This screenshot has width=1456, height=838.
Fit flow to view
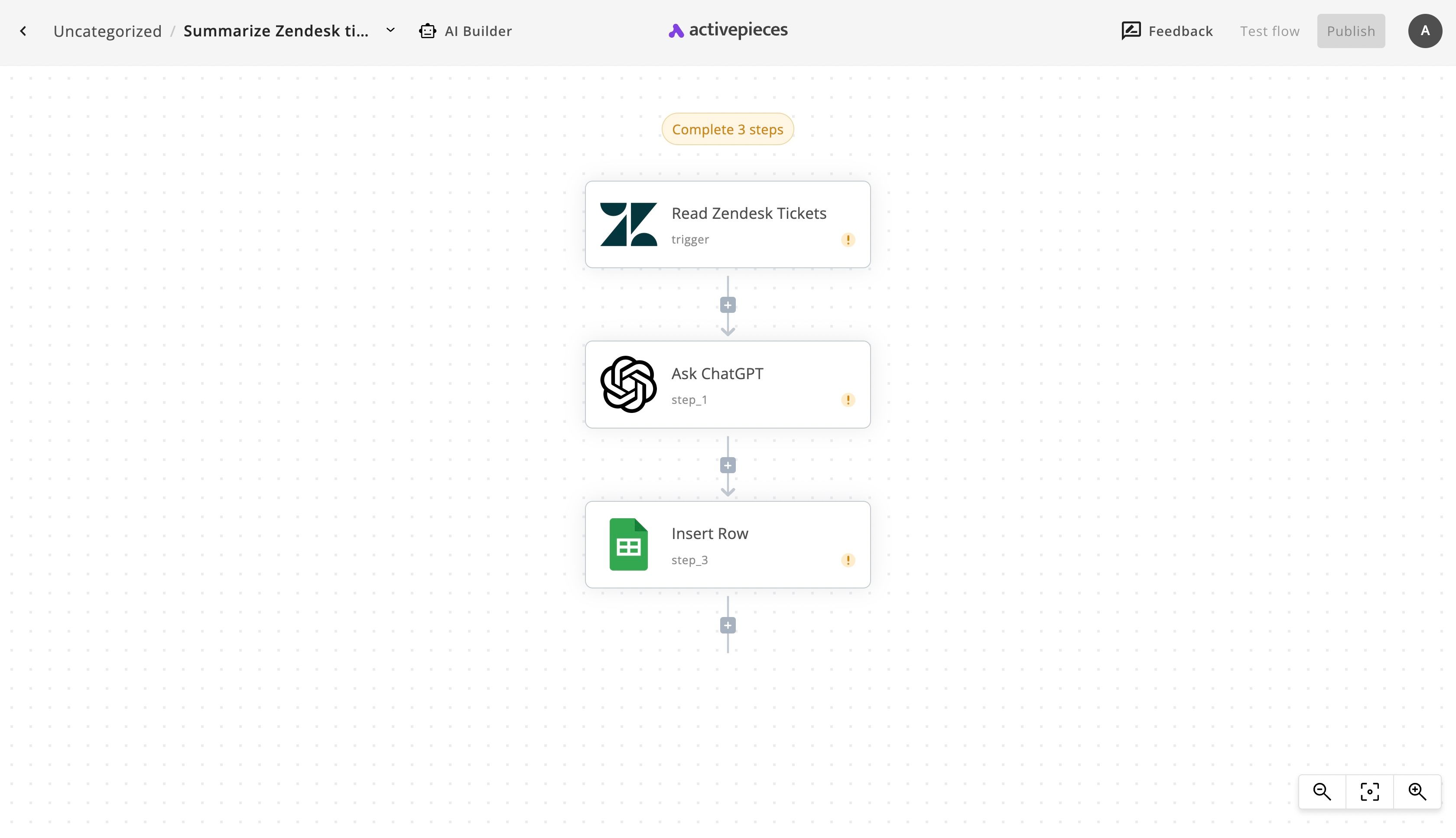[1370, 792]
